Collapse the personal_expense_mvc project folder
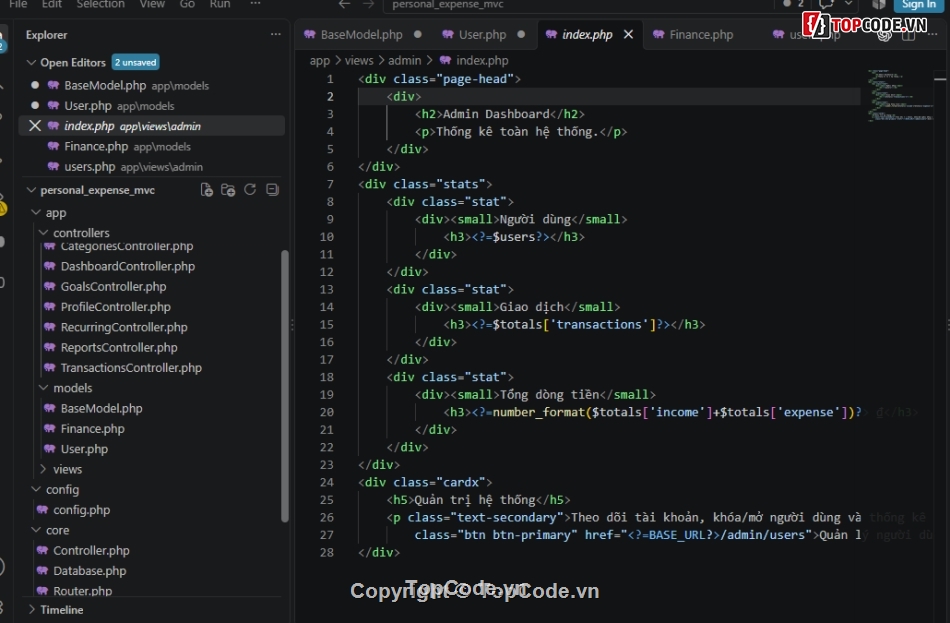 pos(32,190)
